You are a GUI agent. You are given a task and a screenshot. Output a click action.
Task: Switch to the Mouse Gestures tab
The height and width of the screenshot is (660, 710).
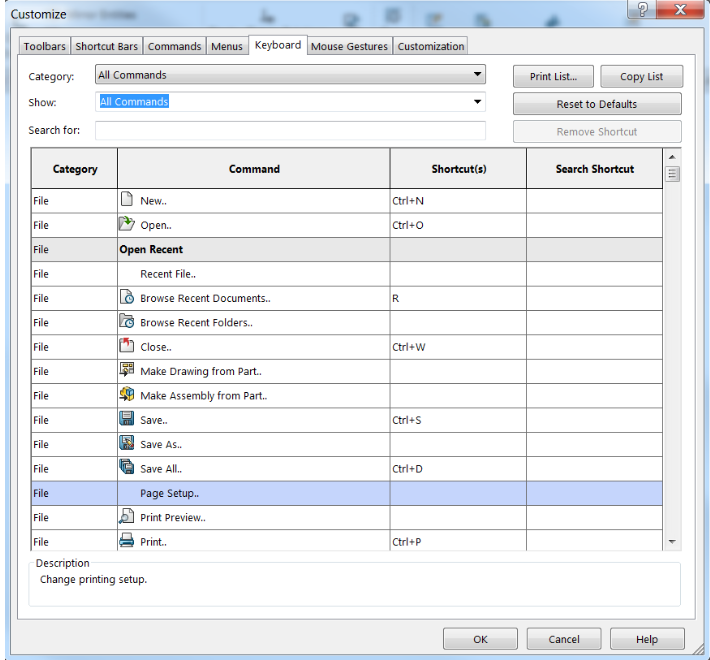point(349,46)
